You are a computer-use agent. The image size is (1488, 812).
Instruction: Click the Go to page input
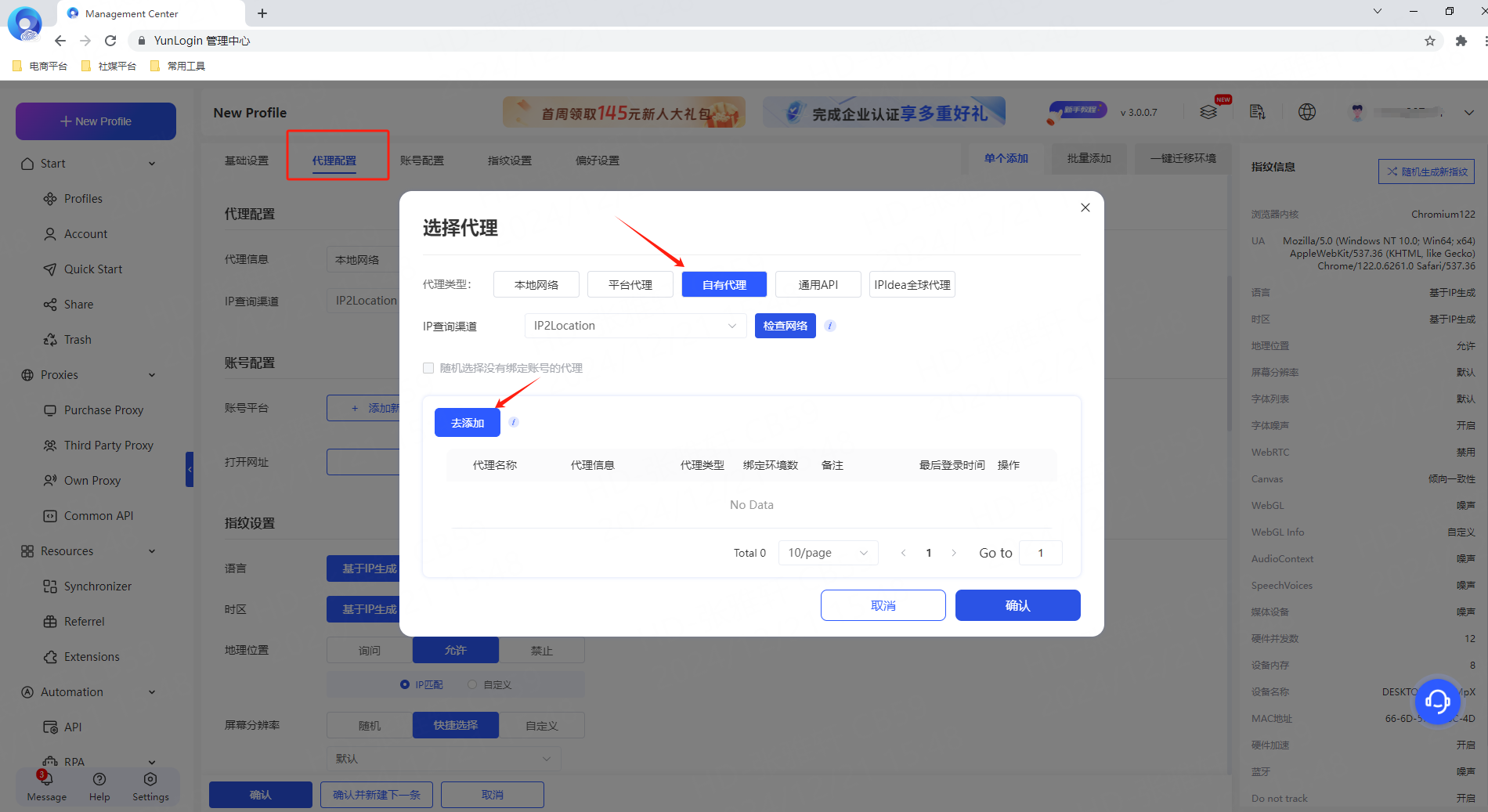click(x=1041, y=553)
